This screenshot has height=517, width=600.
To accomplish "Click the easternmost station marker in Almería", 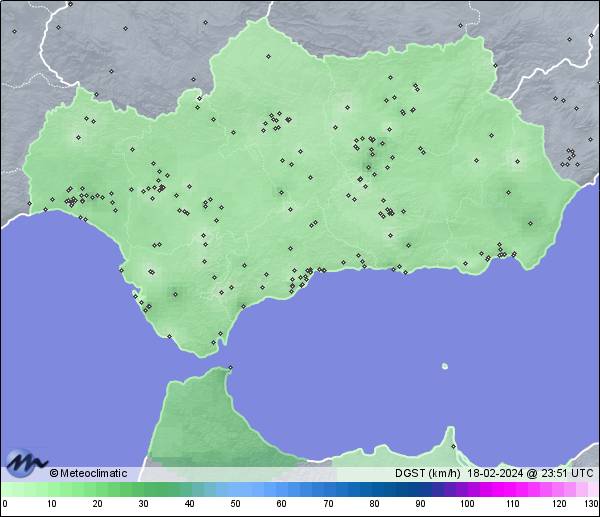I will 530,223.
